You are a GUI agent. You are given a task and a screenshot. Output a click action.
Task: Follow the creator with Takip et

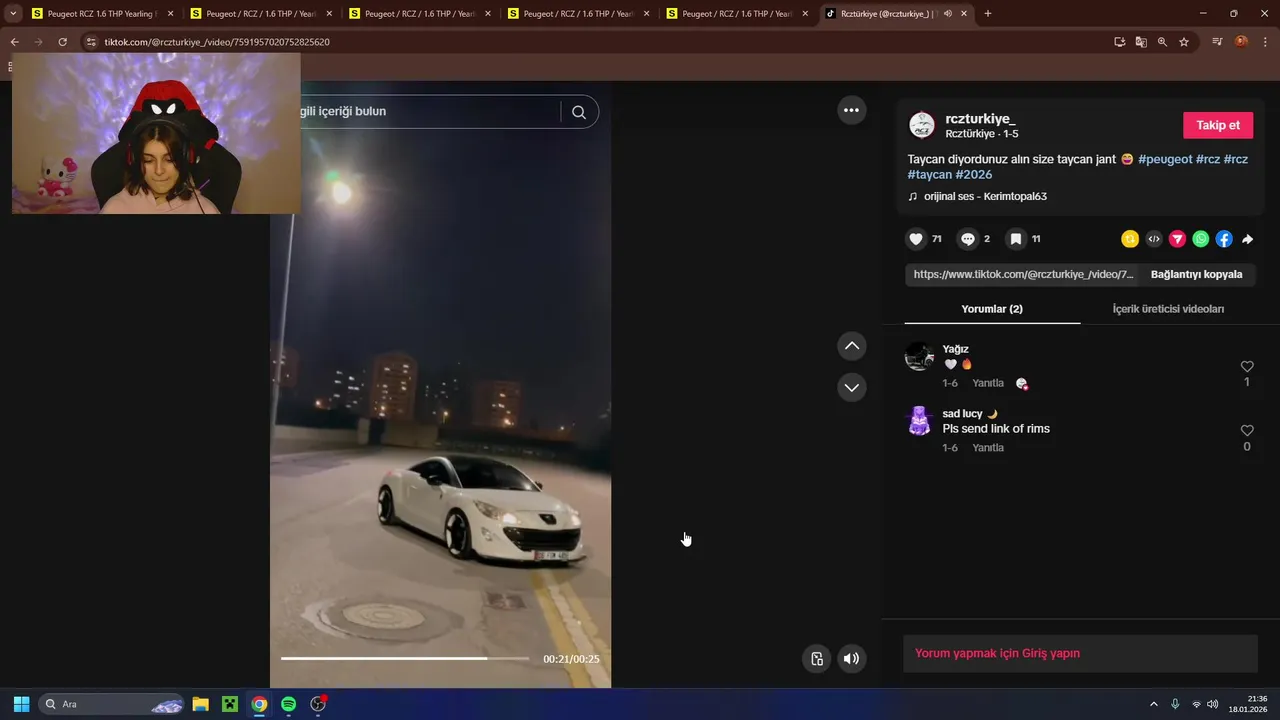(1218, 125)
